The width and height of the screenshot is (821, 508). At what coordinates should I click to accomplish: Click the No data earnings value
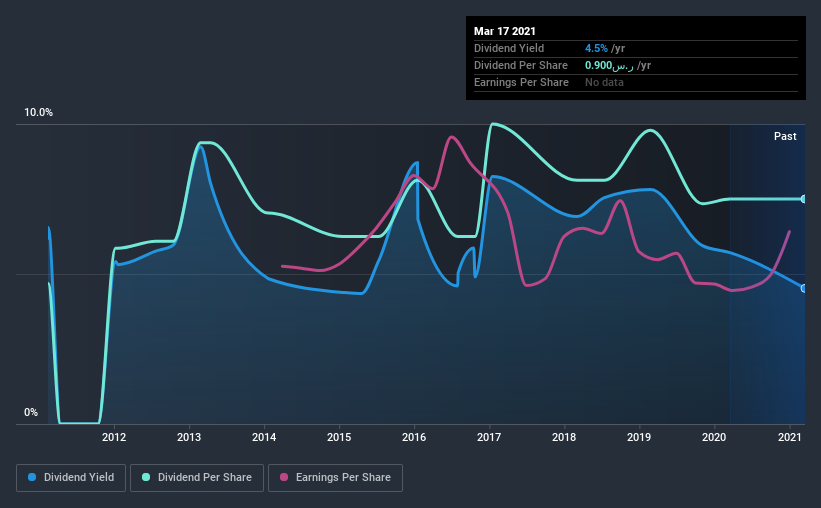click(604, 82)
